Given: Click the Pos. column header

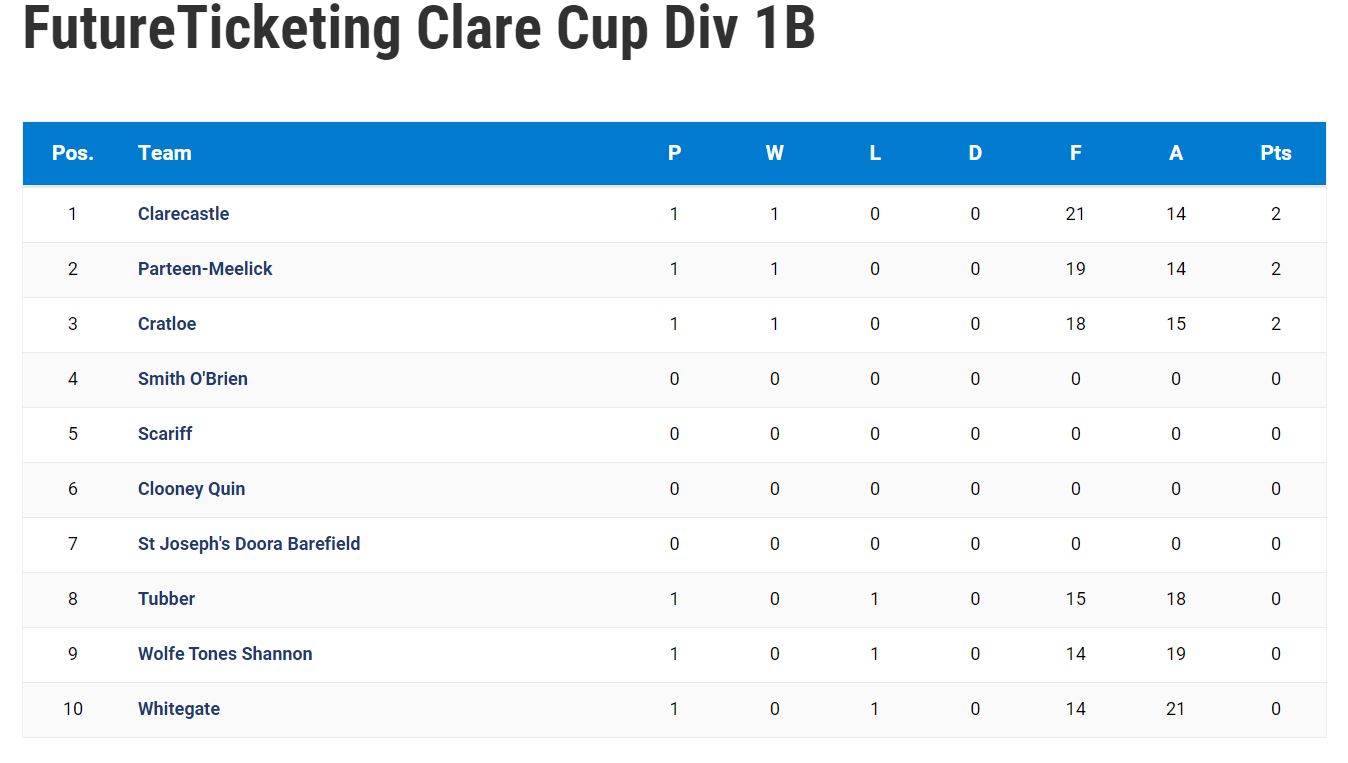Looking at the screenshot, I should (73, 153).
